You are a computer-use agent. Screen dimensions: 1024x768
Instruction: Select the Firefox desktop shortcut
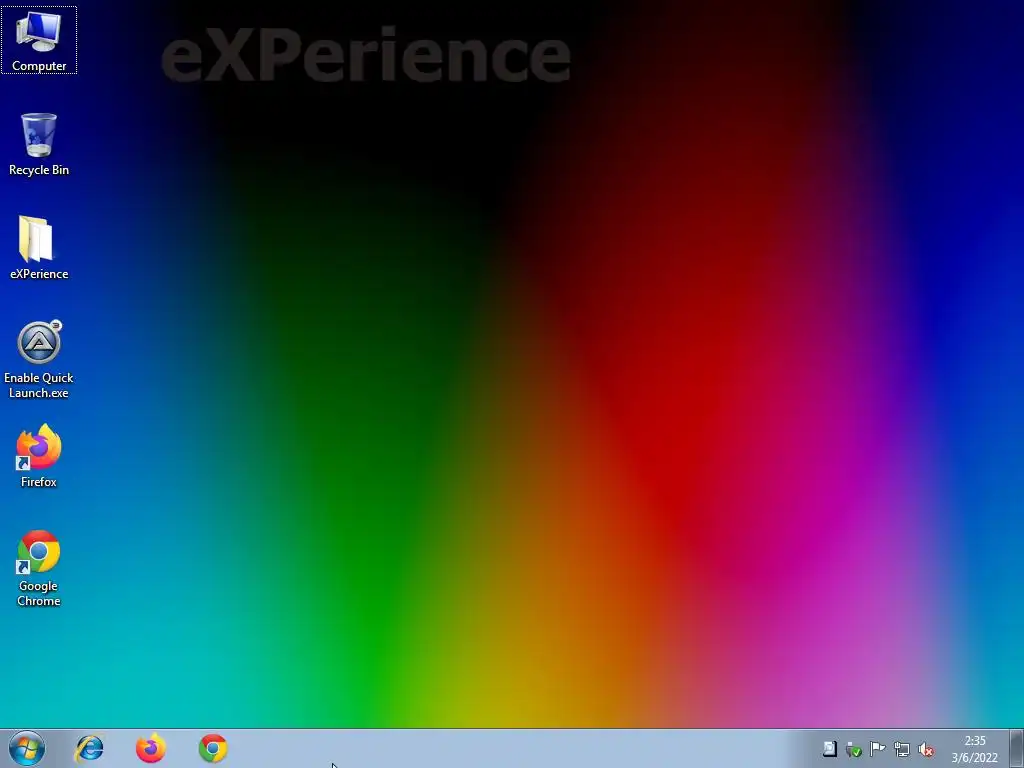[39, 456]
